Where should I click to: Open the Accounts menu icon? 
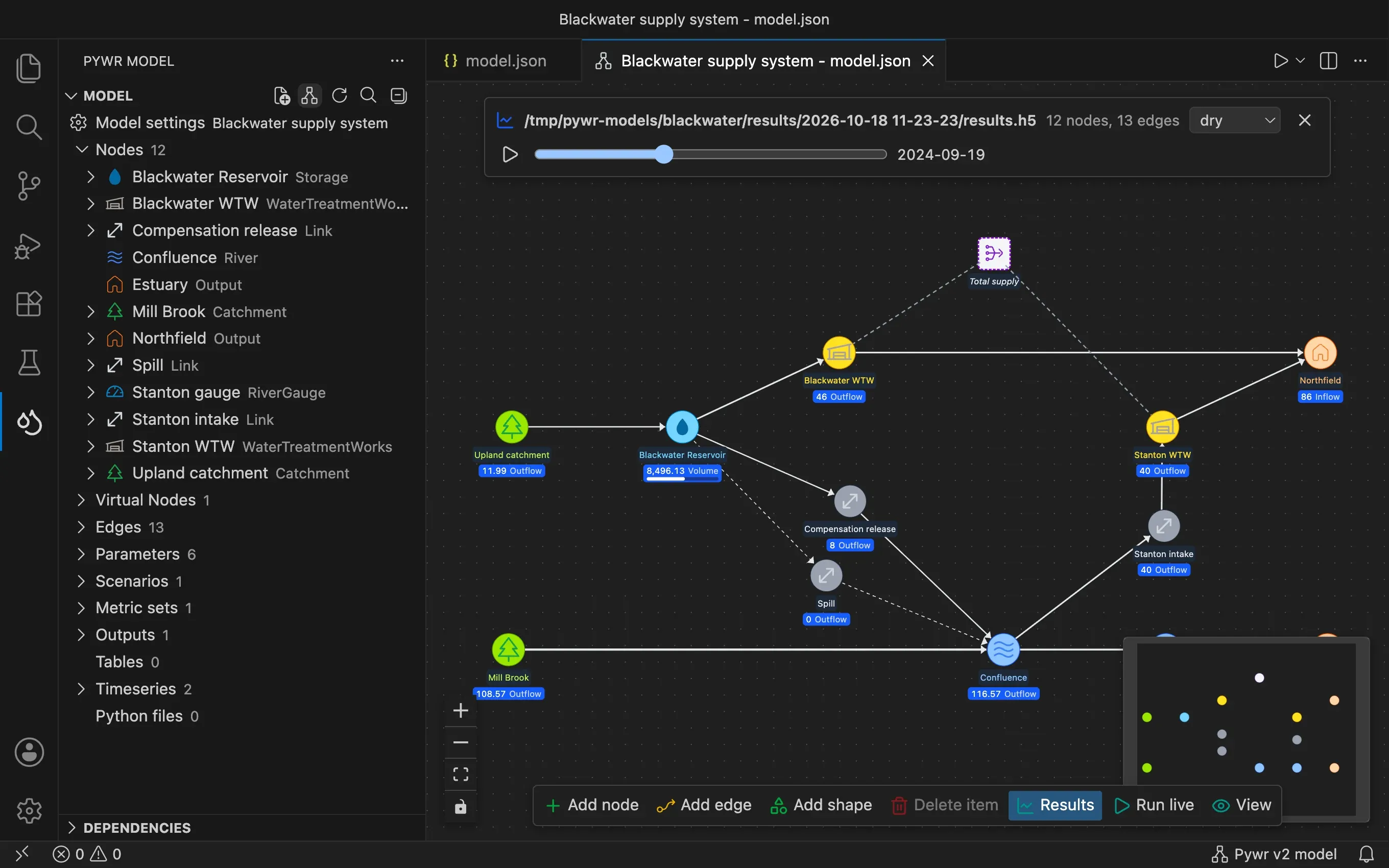coord(29,752)
